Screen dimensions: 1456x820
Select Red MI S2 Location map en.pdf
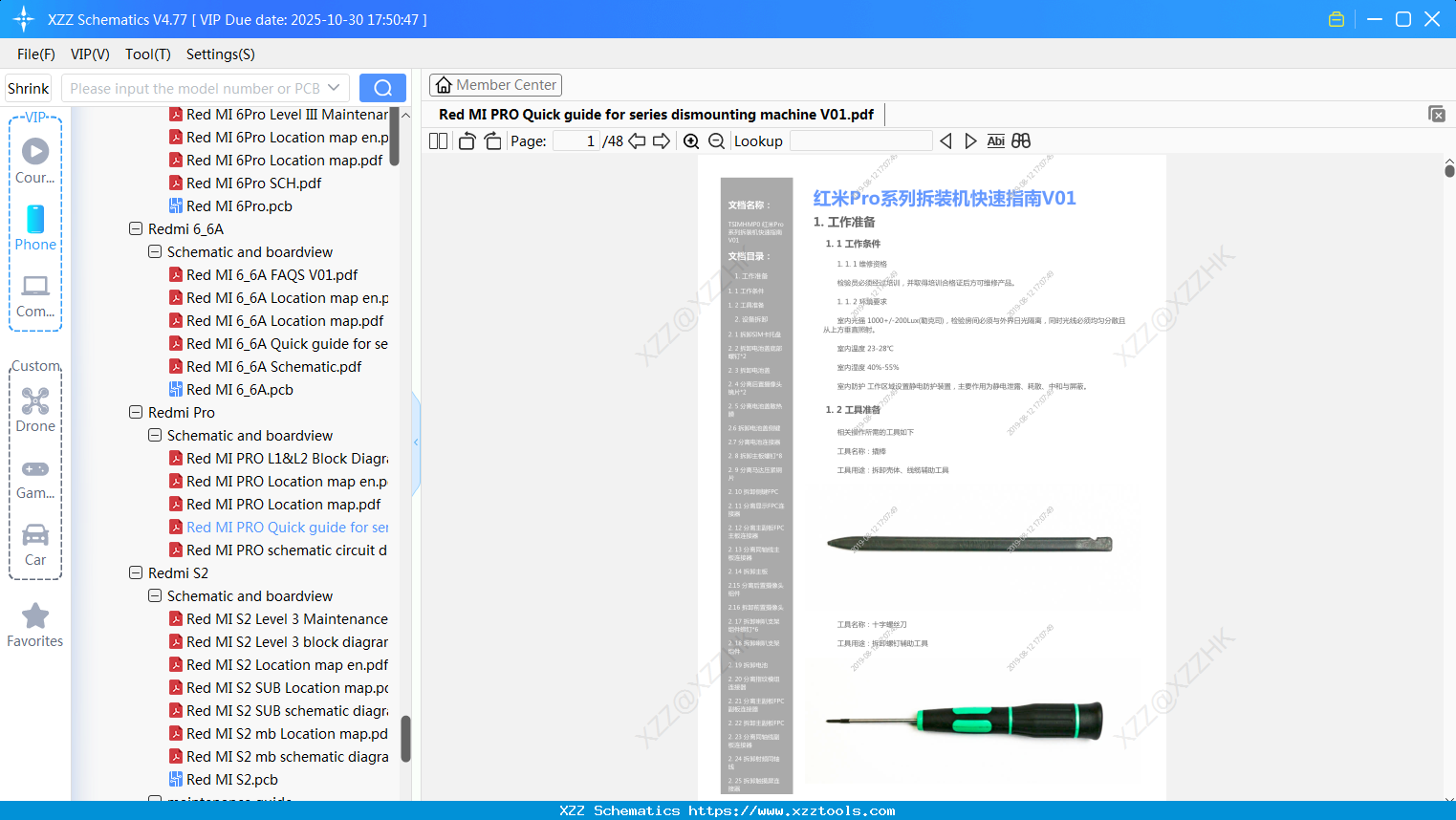tap(287, 665)
